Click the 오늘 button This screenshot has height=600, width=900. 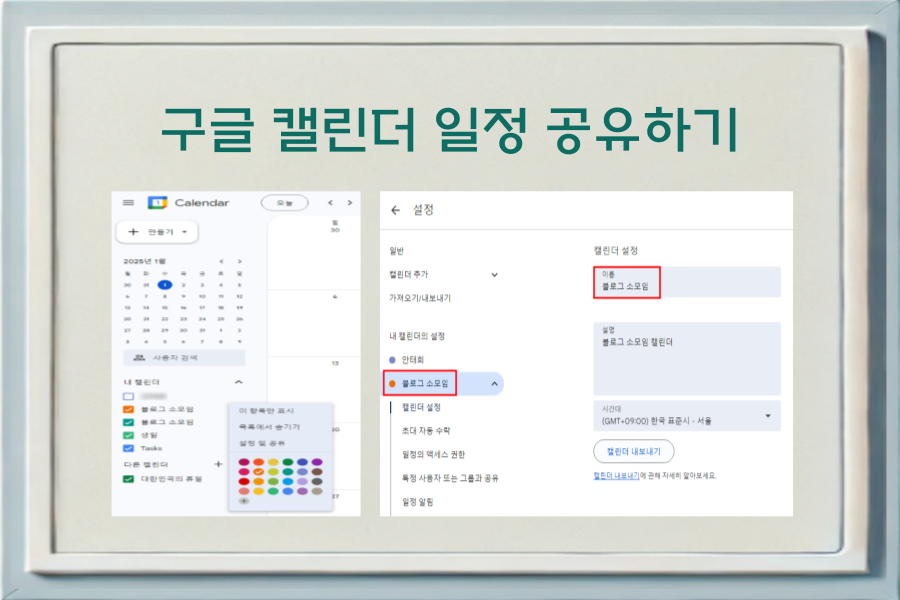pyautogui.click(x=285, y=203)
